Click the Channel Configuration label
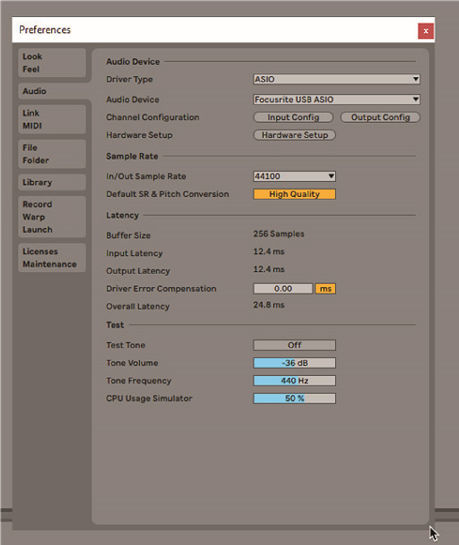459x545 pixels. pyautogui.click(x=153, y=117)
